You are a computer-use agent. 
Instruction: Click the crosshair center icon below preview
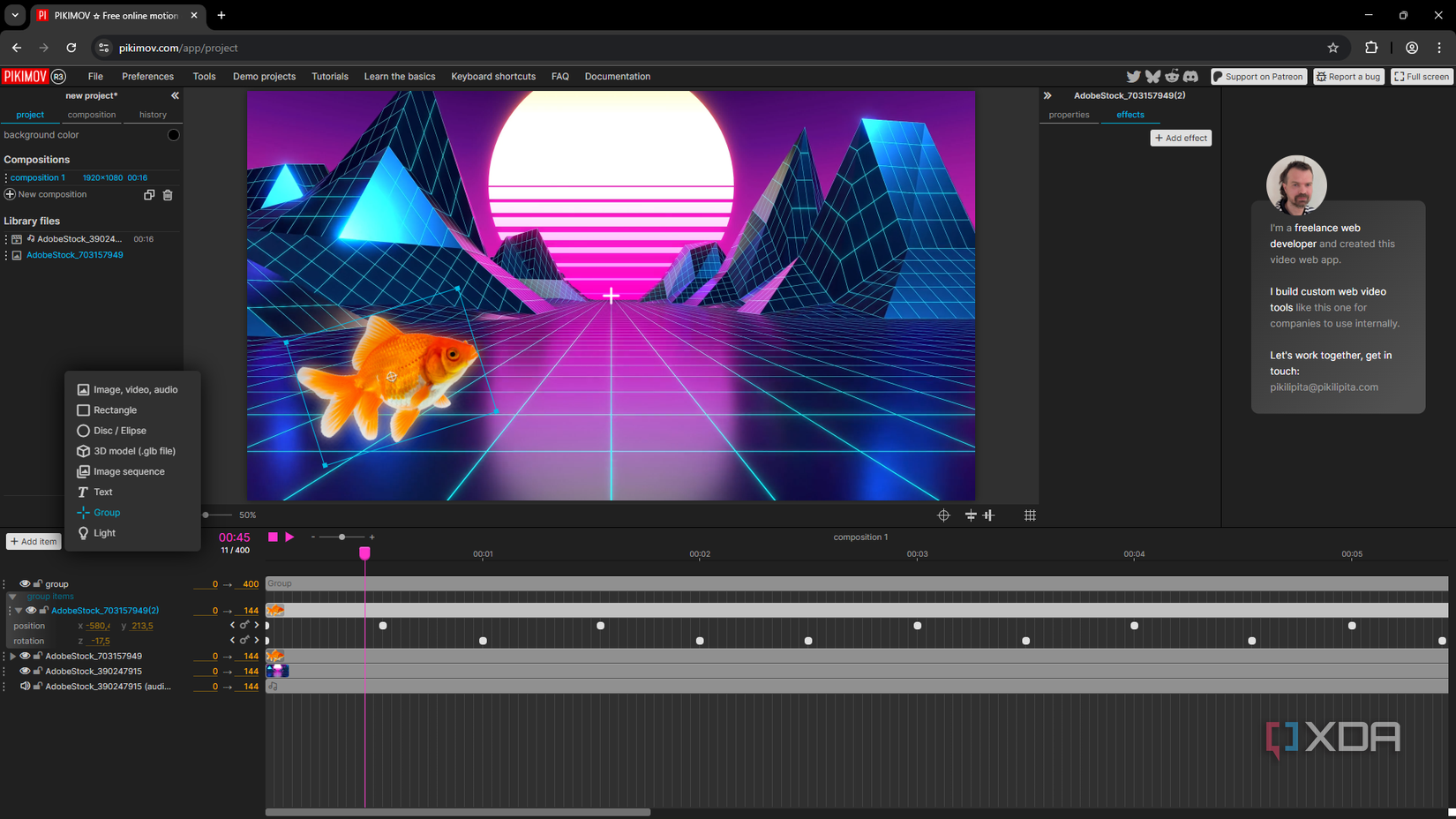pyautogui.click(x=943, y=515)
